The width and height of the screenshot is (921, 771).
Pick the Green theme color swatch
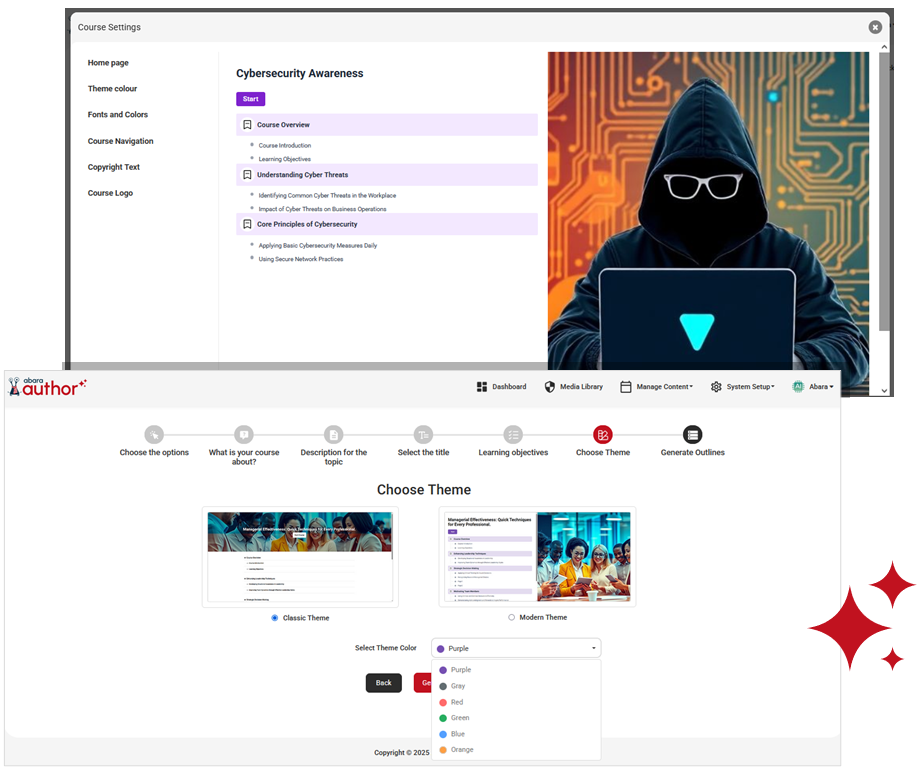pyautogui.click(x=456, y=718)
